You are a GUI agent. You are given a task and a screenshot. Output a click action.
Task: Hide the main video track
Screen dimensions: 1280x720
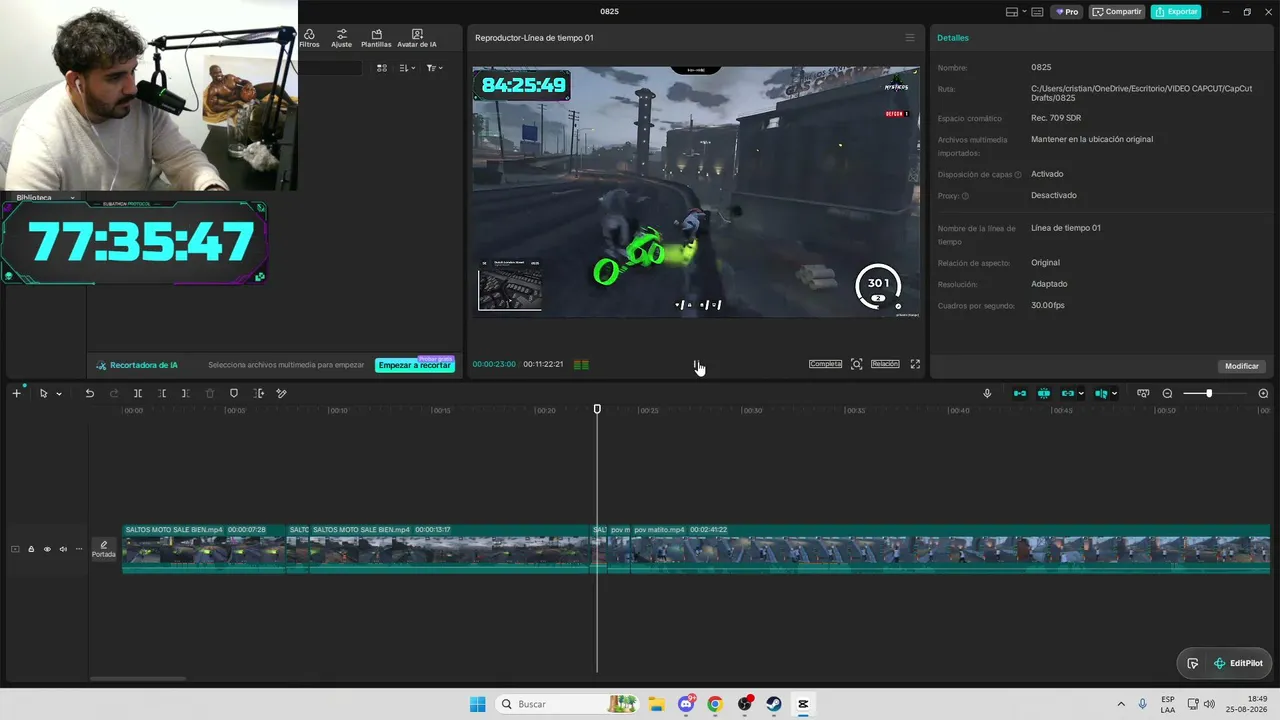point(47,549)
